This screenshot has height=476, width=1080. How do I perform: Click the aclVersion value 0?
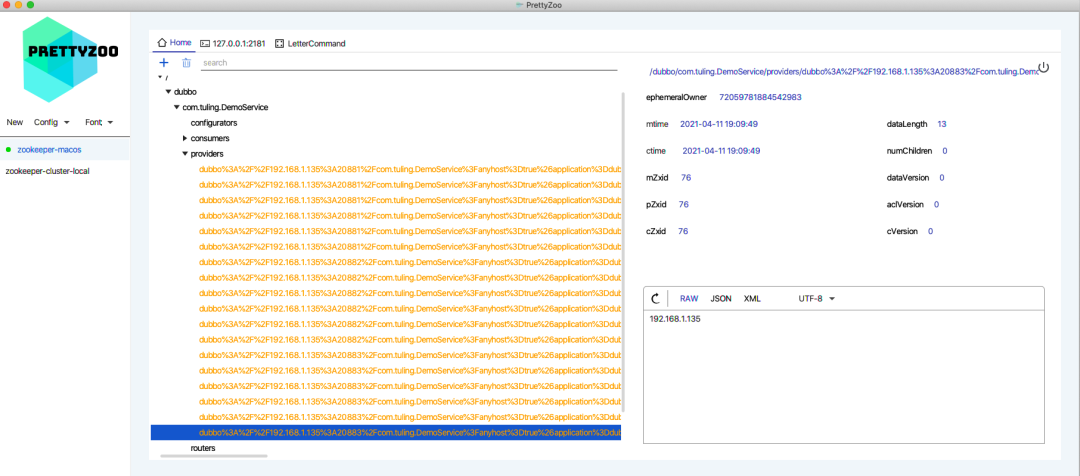936,204
